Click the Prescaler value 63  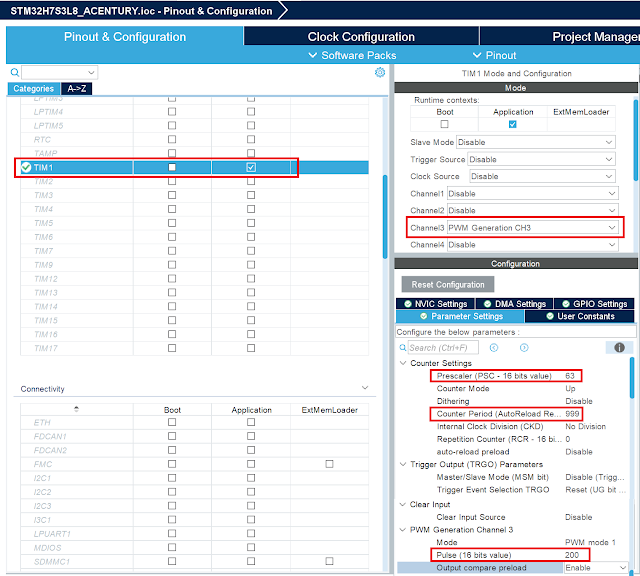(570, 376)
